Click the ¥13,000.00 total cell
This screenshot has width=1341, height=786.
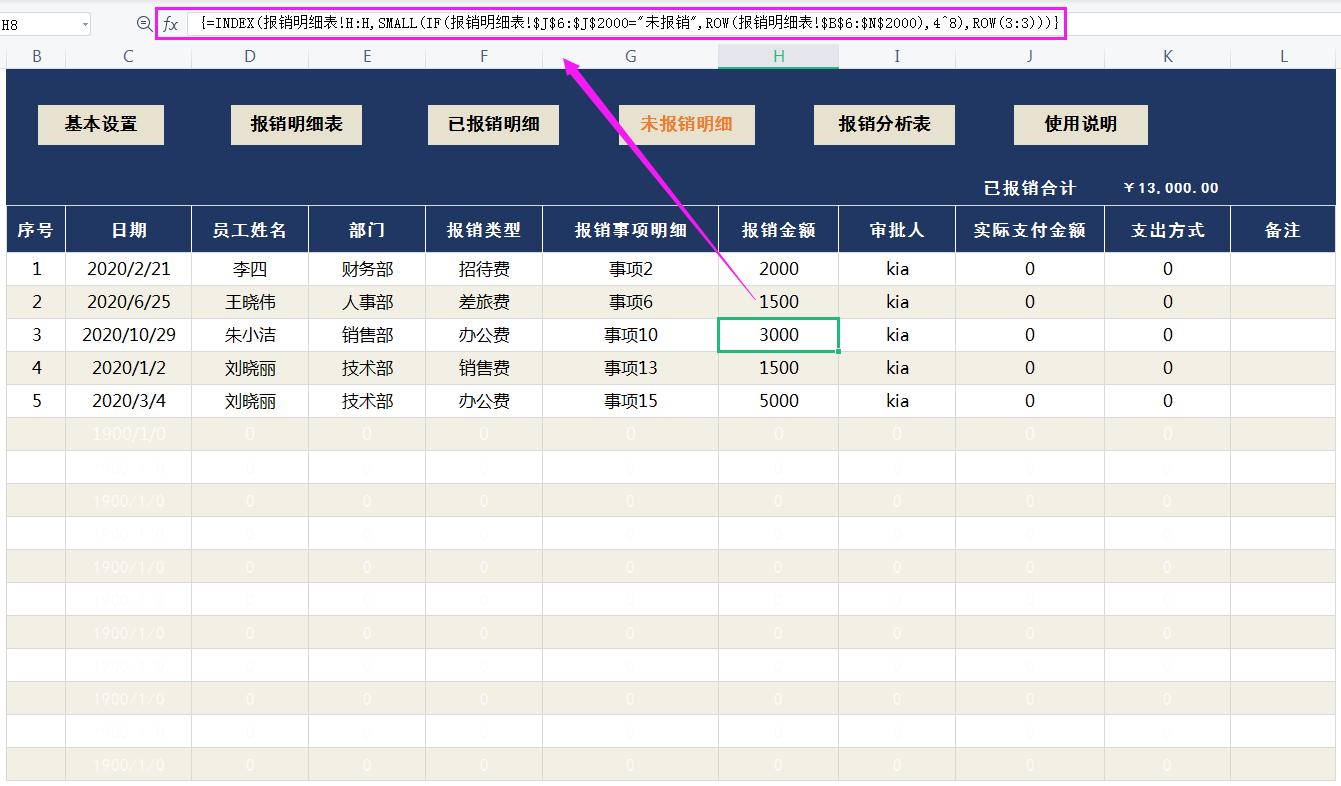point(1171,188)
